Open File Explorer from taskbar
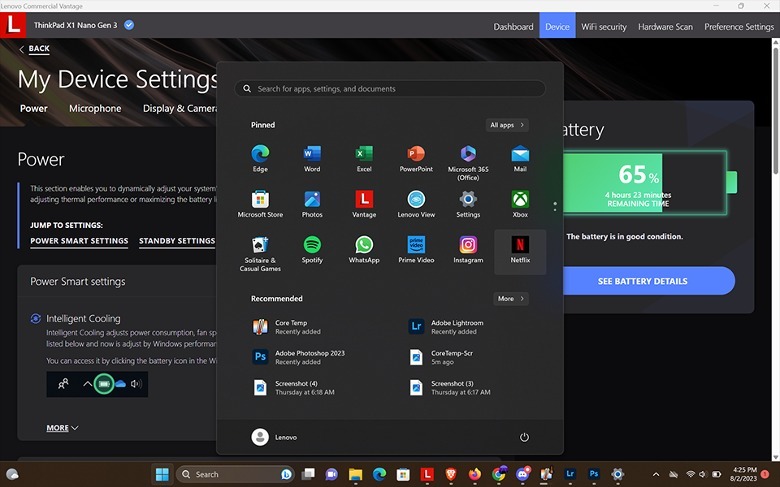 (x=355, y=474)
